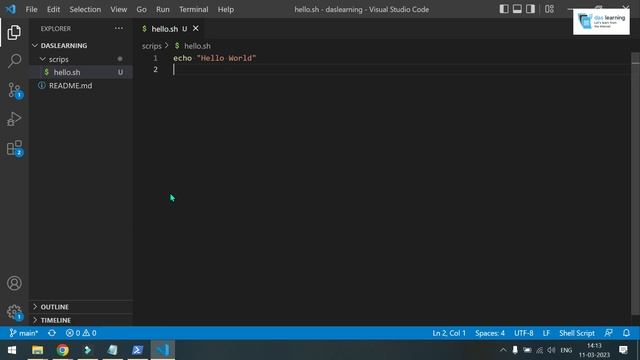Click the ENG language indicator

[x=566, y=350]
